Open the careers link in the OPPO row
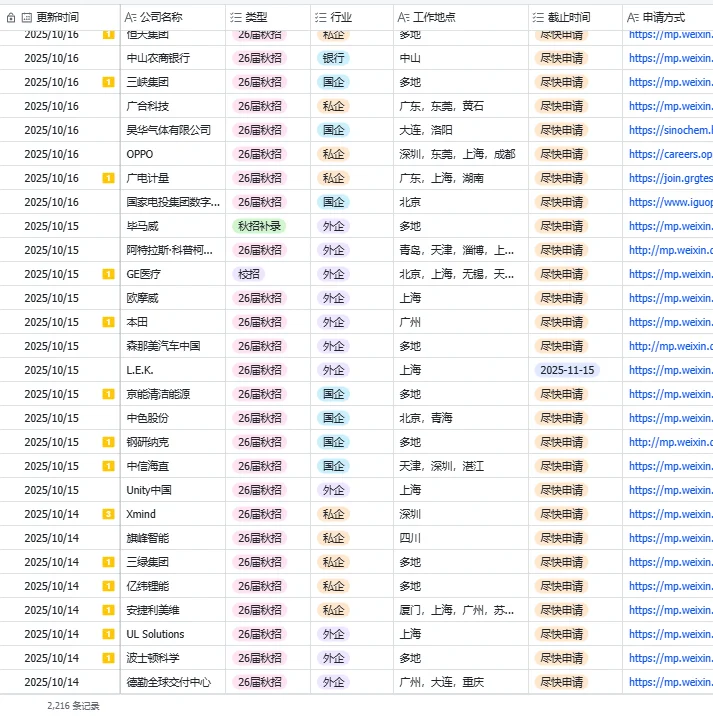This screenshot has height=716, width=713. (x=671, y=154)
